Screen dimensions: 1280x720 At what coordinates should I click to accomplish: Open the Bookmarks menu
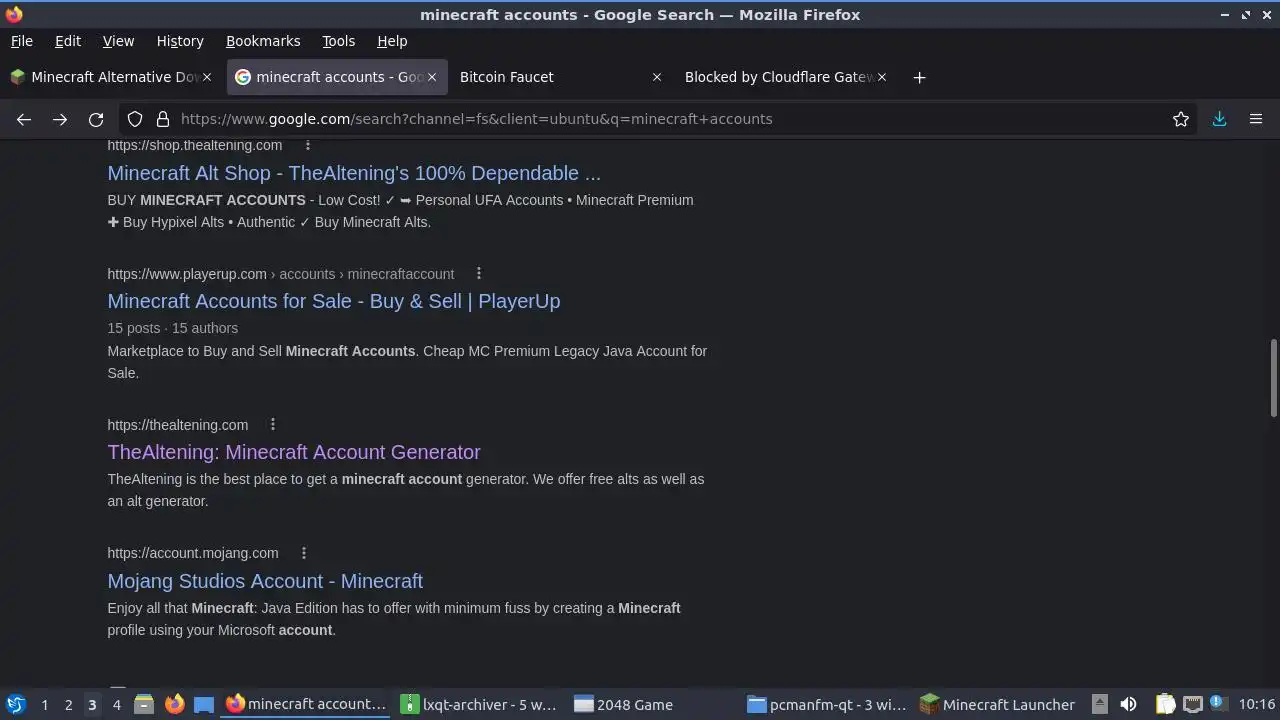pos(263,41)
